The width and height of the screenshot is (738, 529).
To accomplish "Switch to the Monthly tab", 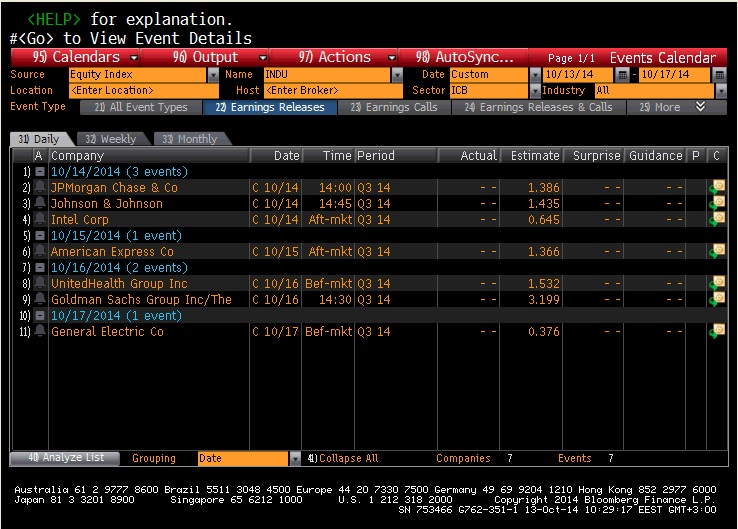I will click(x=190, y=139).
